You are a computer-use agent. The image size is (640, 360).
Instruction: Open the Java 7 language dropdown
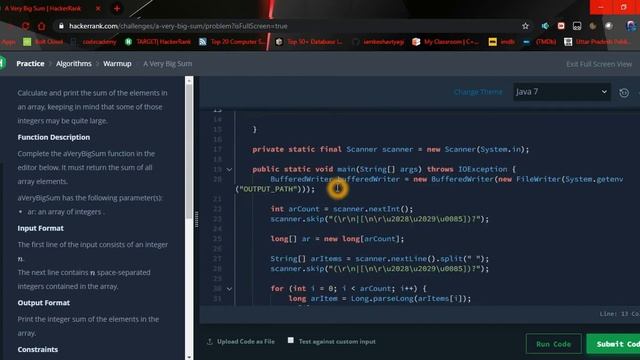[x=562, y=92]
